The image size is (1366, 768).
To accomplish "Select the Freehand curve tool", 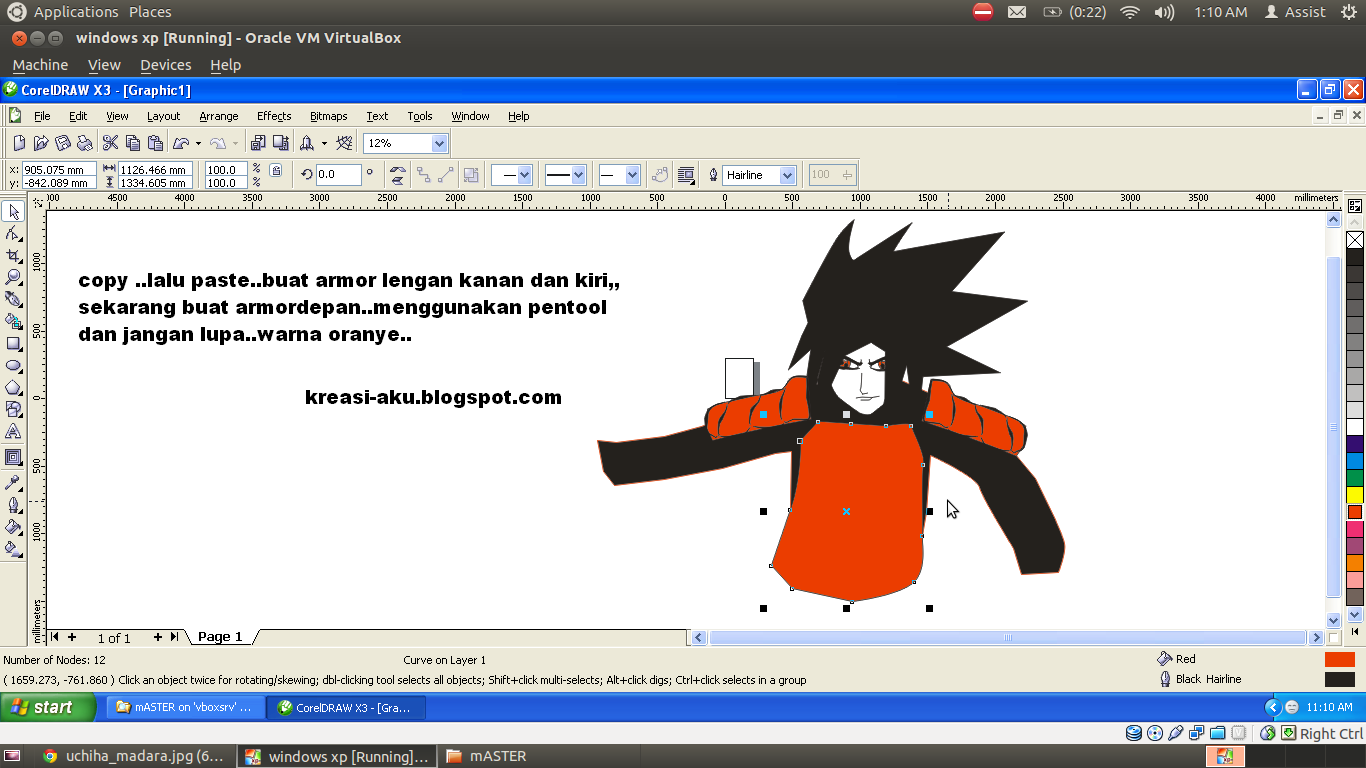I will (13, 299).
